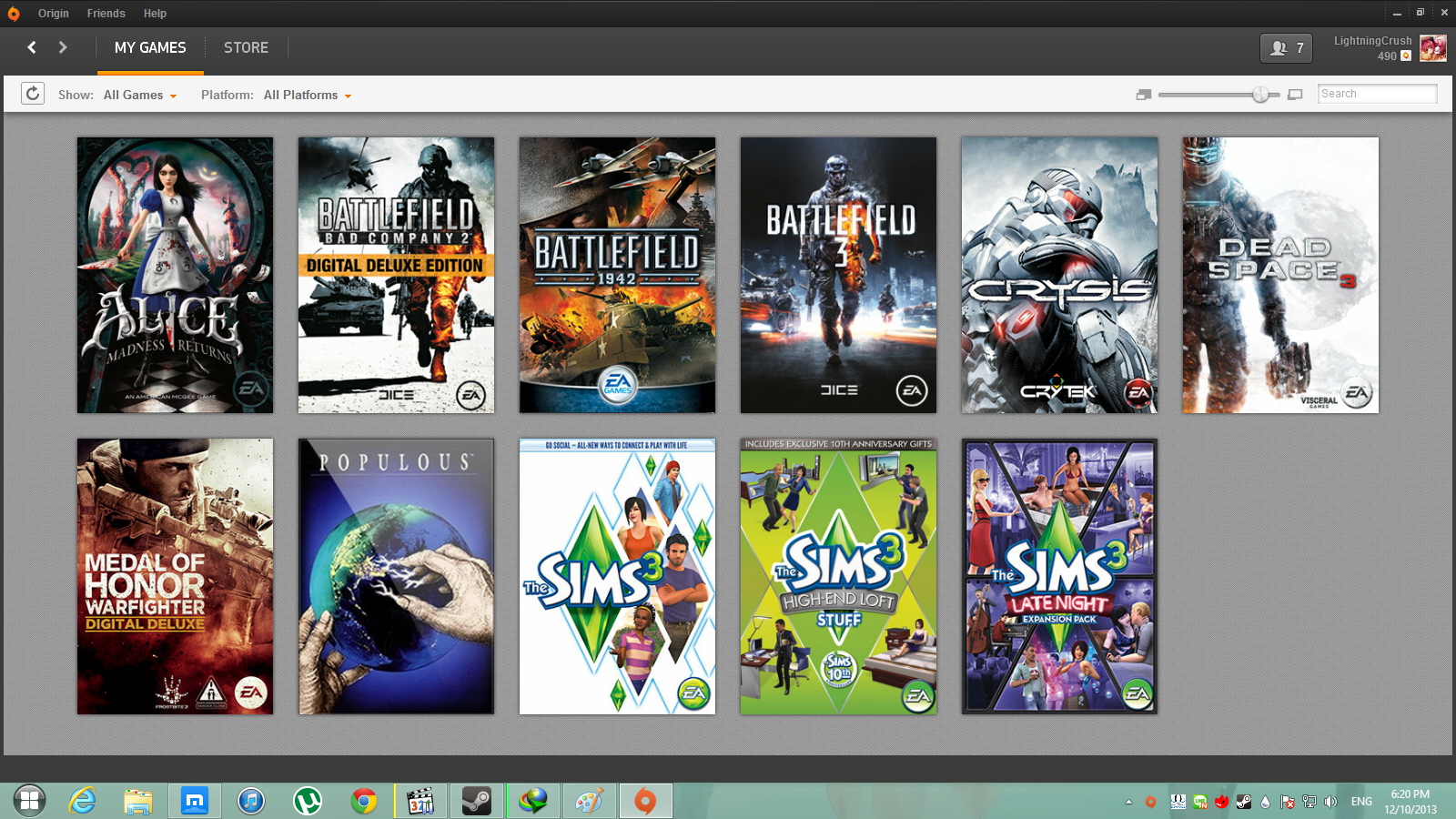
Task: Select The Sims 3 High-End Loft Stuff cover
Action: point(838,576)
